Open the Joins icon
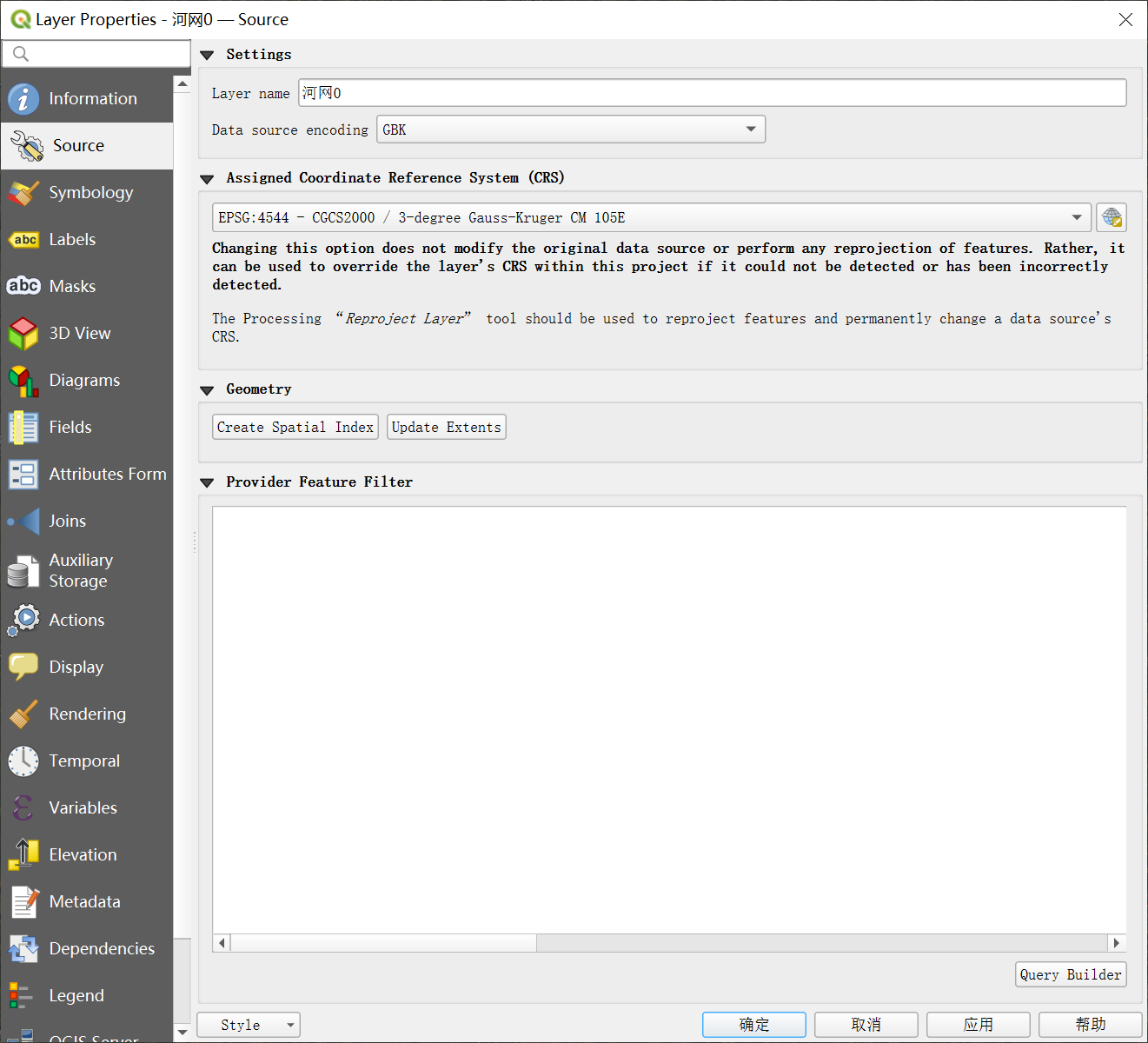 pyautogui.click(x=23, y=521)
